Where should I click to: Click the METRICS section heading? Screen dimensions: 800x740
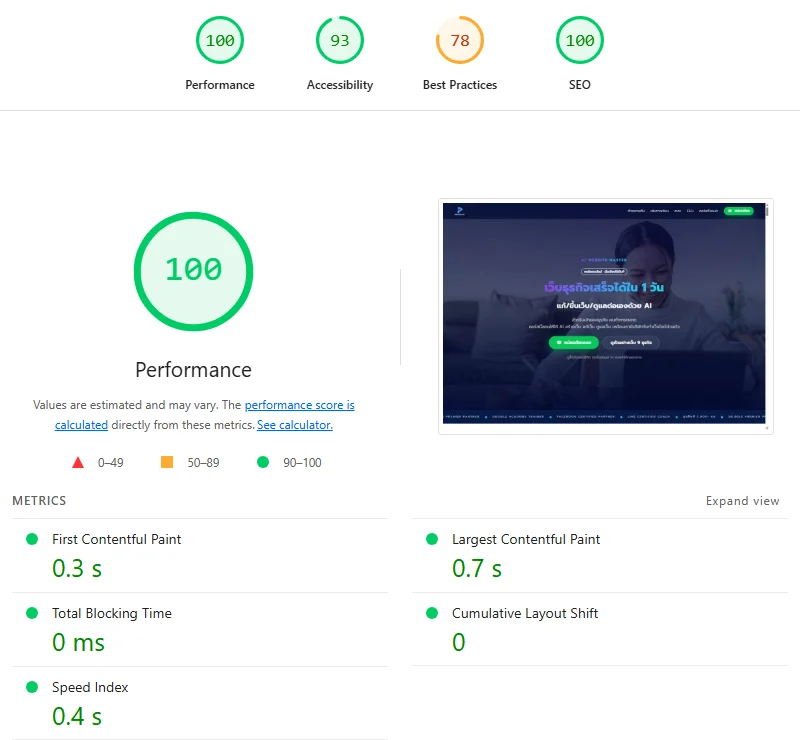39,501
